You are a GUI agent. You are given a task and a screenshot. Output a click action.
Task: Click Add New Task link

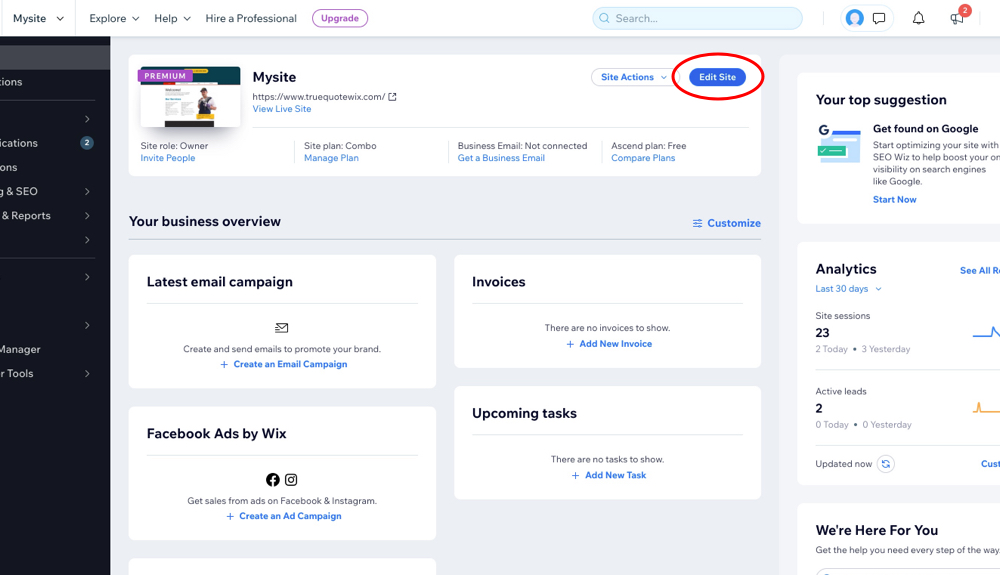point(615,476)
